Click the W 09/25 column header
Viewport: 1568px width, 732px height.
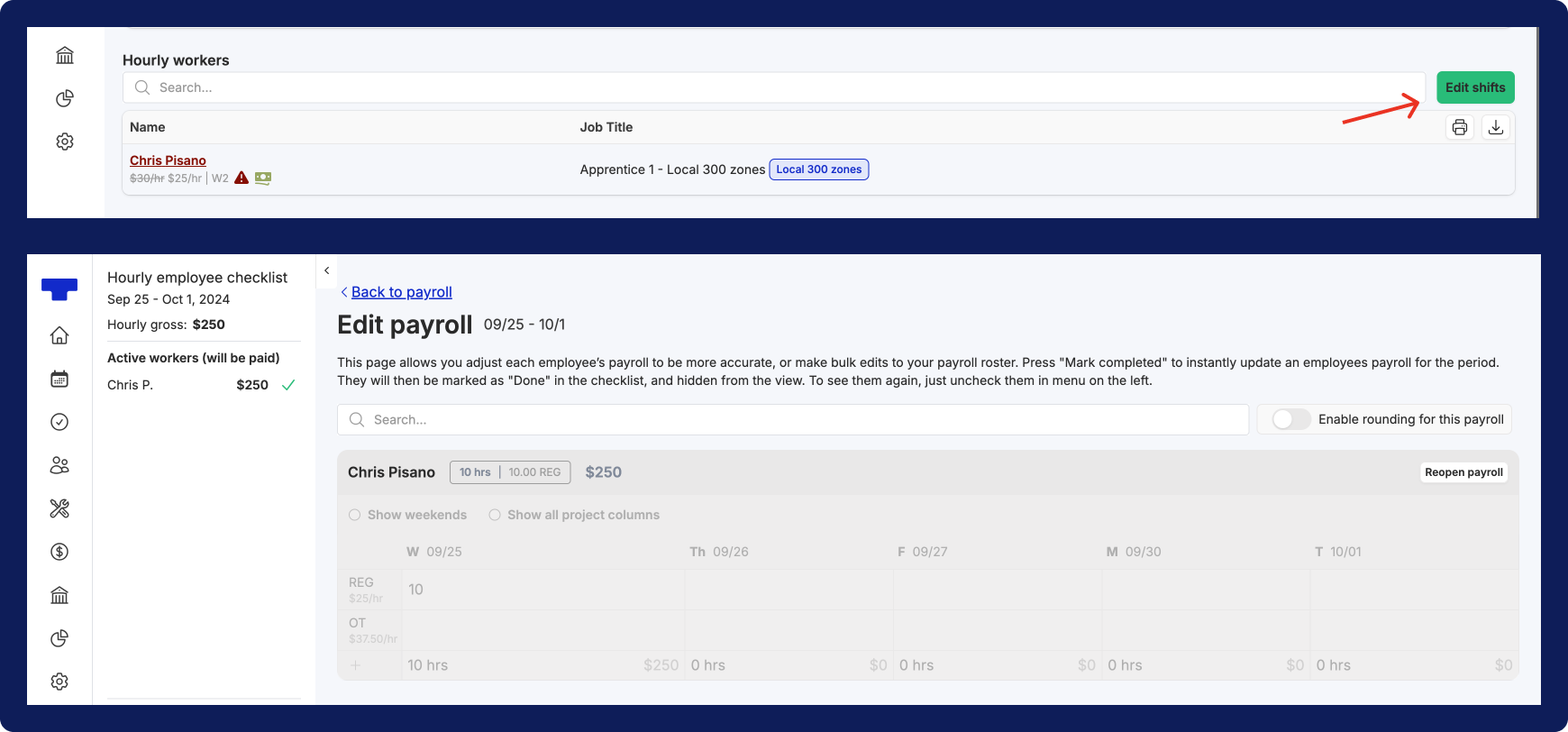(x=434, y=552)
